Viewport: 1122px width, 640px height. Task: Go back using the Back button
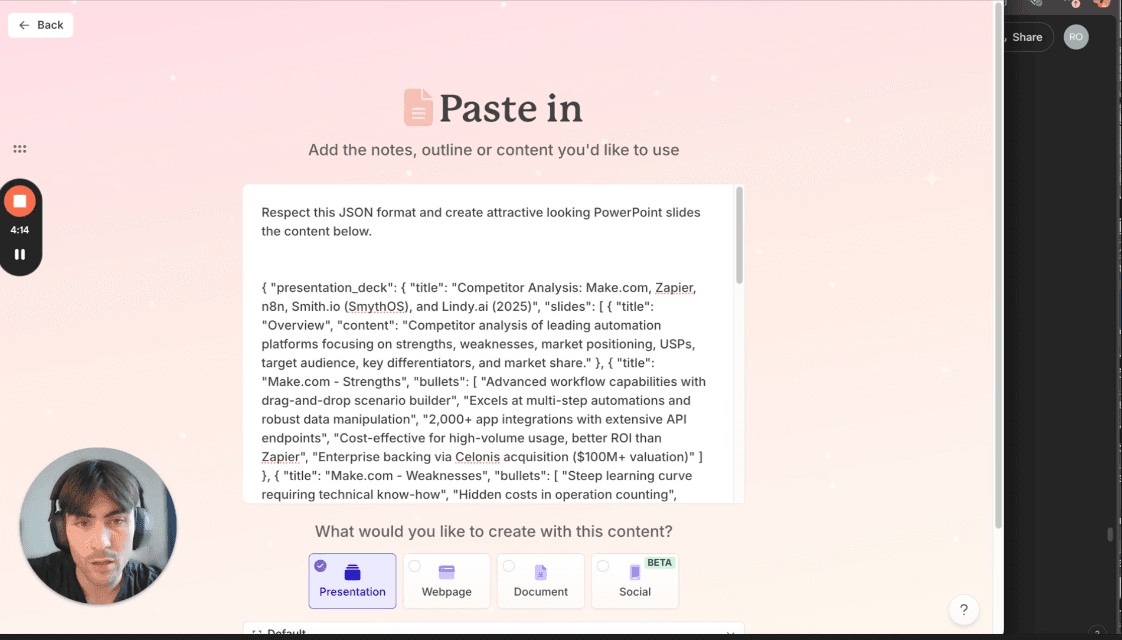41,25
